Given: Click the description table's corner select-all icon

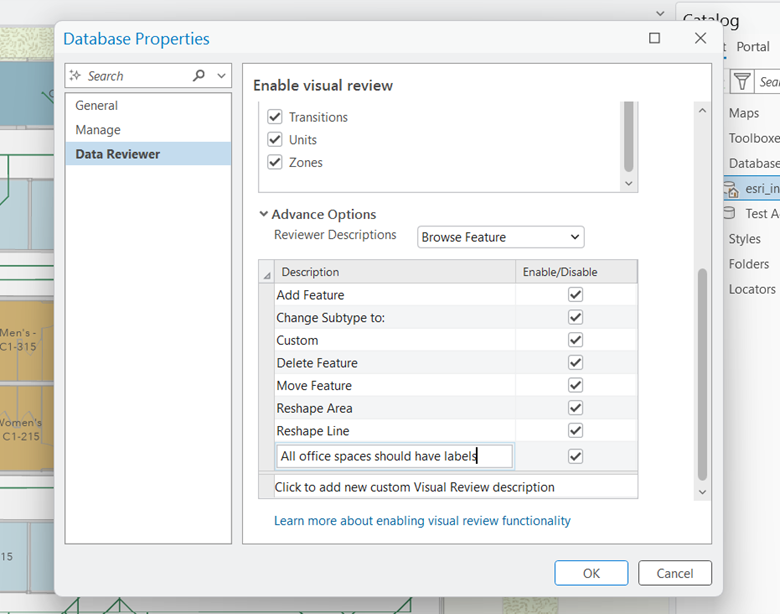Looking at the screenshot, I should click(266, 272).
